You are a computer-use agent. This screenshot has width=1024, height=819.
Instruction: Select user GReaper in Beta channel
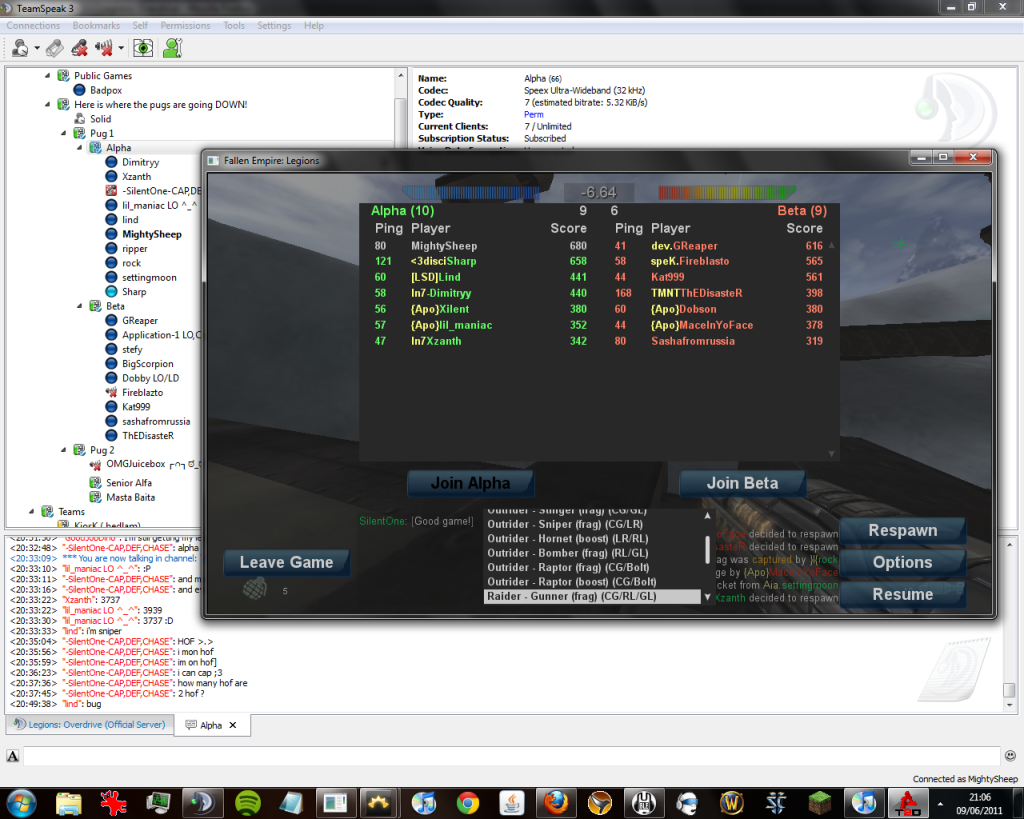point(140,321)
